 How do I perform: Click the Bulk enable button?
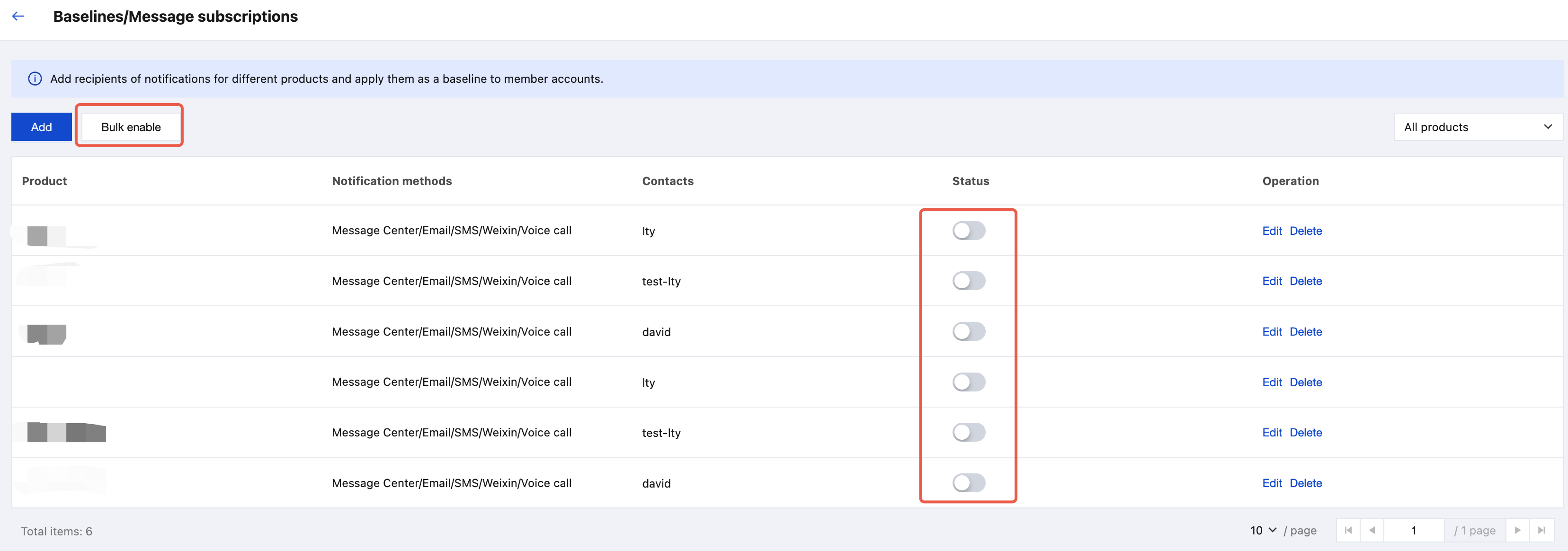pos(131,127)
